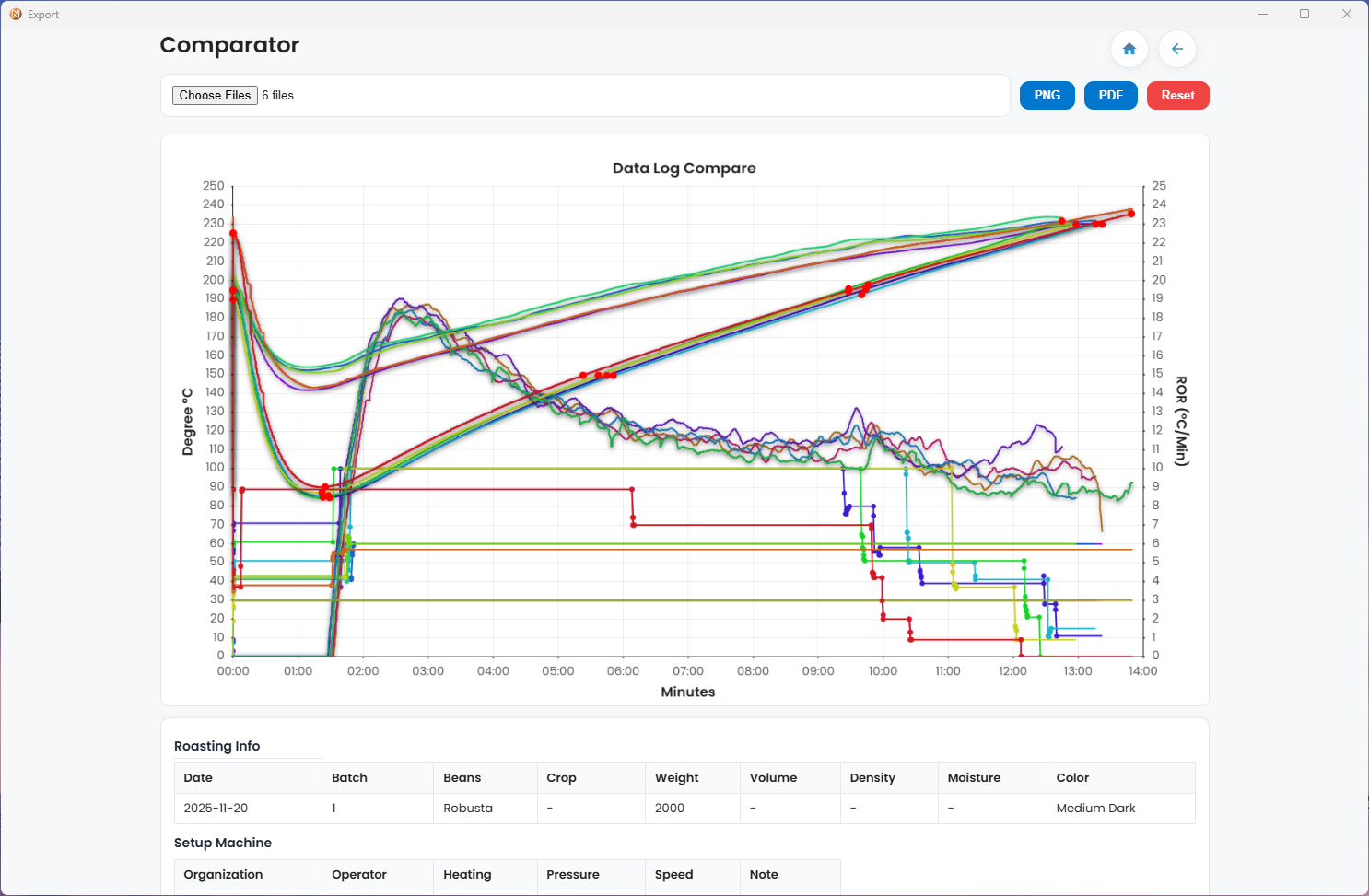This screenshot has width=1369, height=896.
Task: Reset the comparator with the red button
Action: [1177, 96]
